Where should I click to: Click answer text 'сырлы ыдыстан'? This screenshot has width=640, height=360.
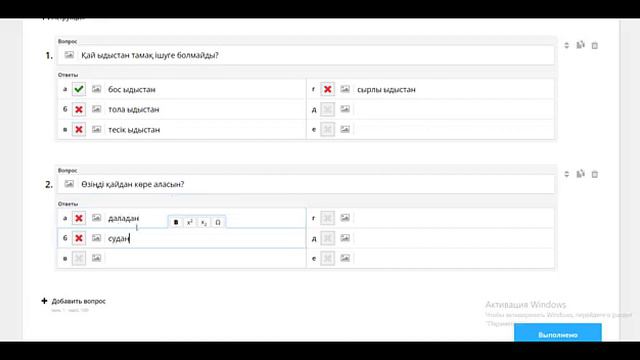pyautogui.click(x=386, y=89)
